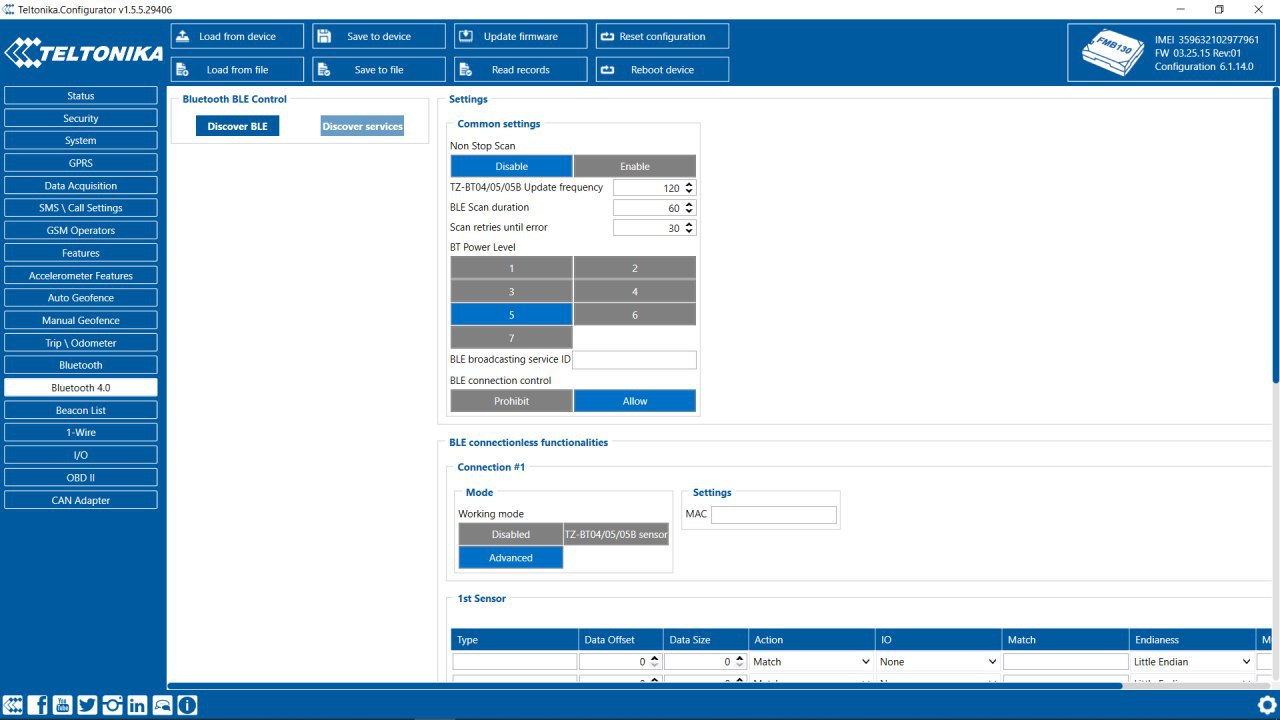Increase Data Offset in first sensor row
1280x720 pixels.
[654, 658]
